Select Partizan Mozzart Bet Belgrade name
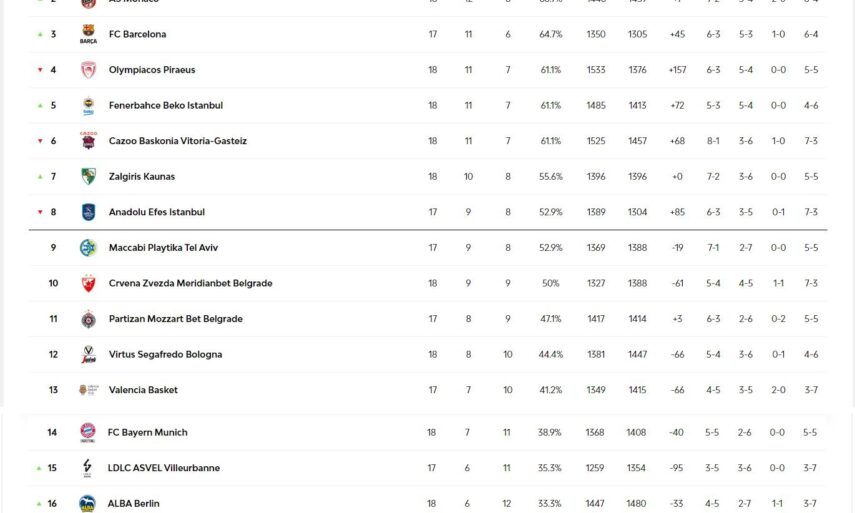The height and width of the screenshot is (513, 855). pos(175,319)
